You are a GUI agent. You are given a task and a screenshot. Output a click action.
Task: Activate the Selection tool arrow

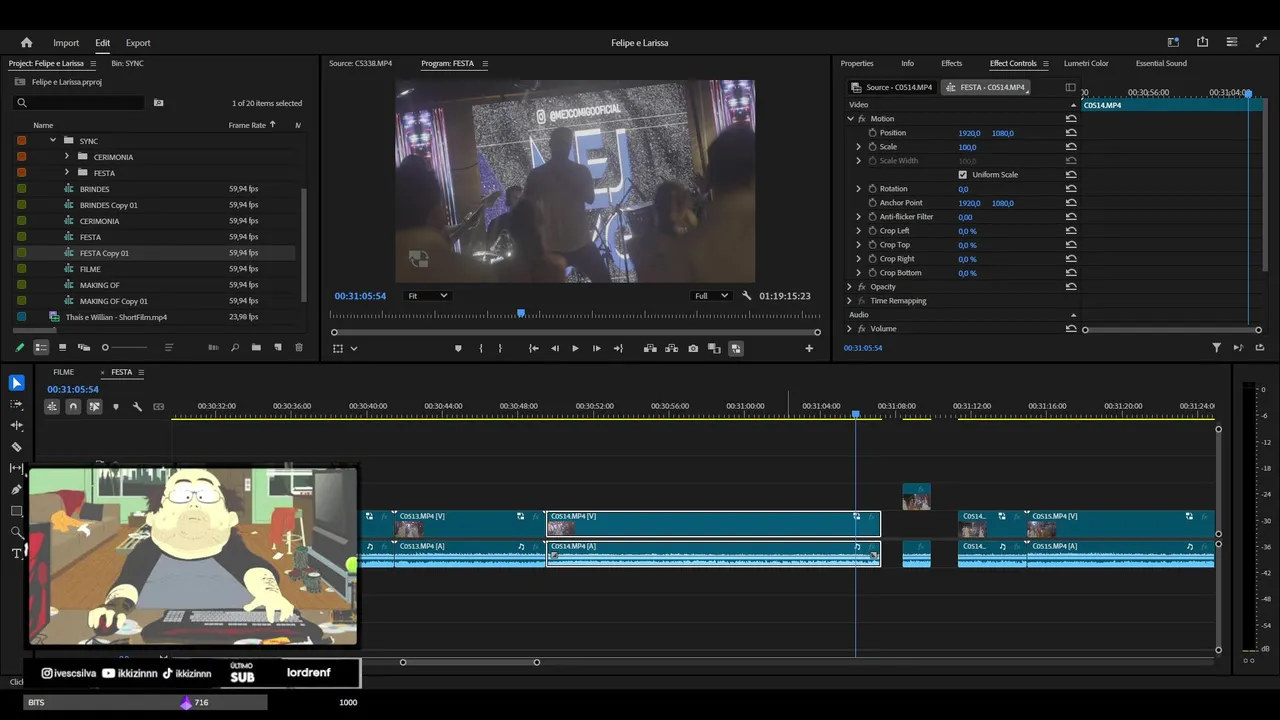point(16,383)
